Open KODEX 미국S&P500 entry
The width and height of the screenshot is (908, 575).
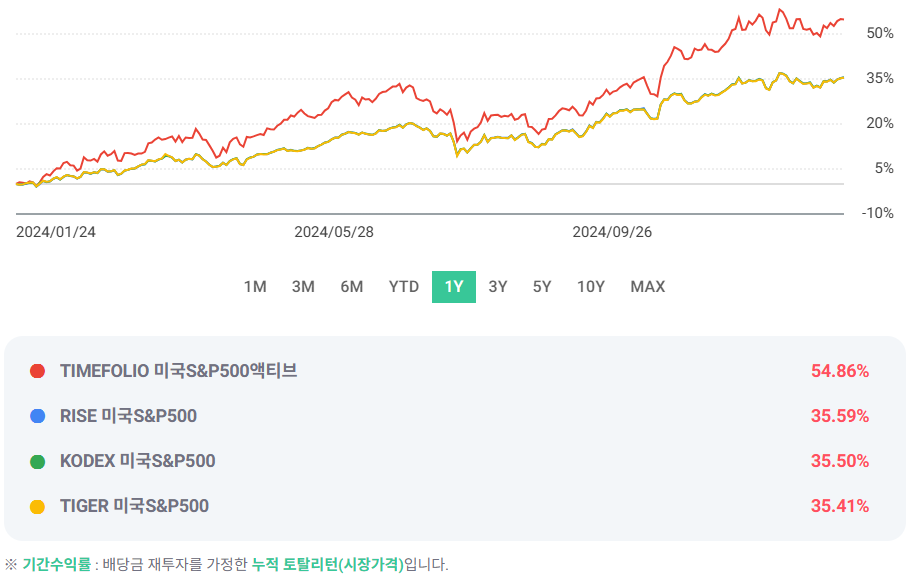coord(138,461)
